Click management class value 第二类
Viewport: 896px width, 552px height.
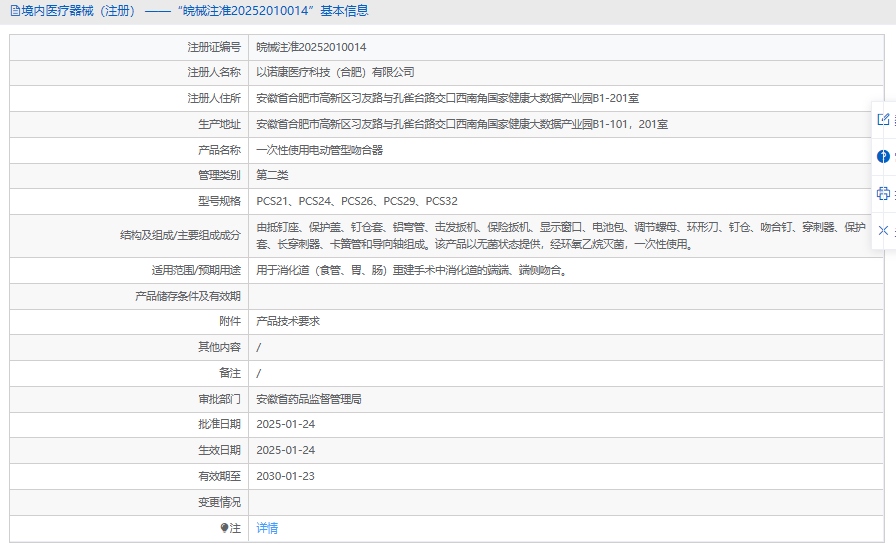coord(272,175)
